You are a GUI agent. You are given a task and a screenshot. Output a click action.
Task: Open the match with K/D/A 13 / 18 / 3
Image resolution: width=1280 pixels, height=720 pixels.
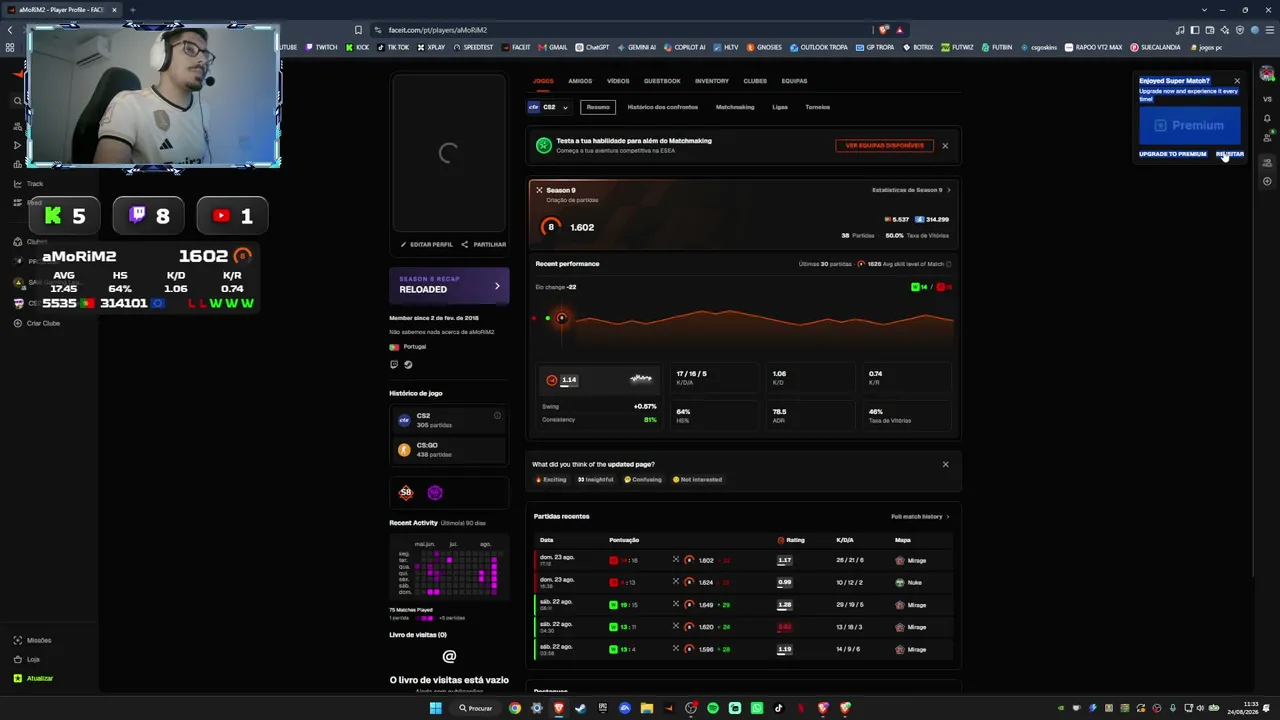pos(744,627)
